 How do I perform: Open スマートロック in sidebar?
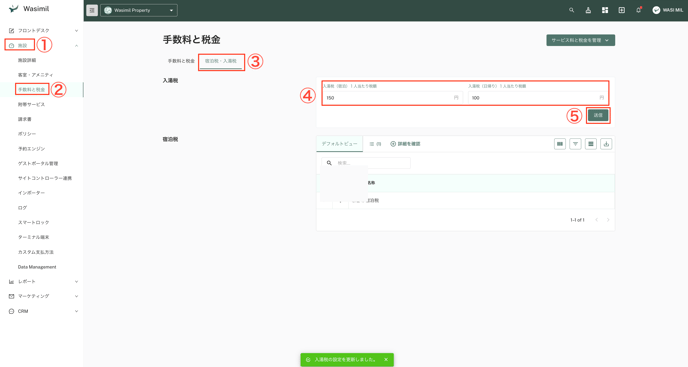[33, 223]
